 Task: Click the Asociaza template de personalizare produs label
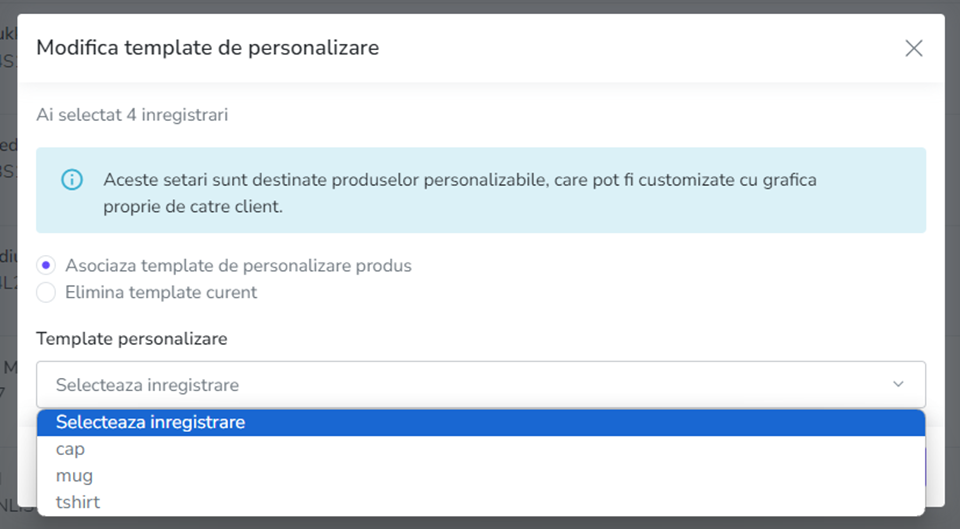(x=238, y=266)
